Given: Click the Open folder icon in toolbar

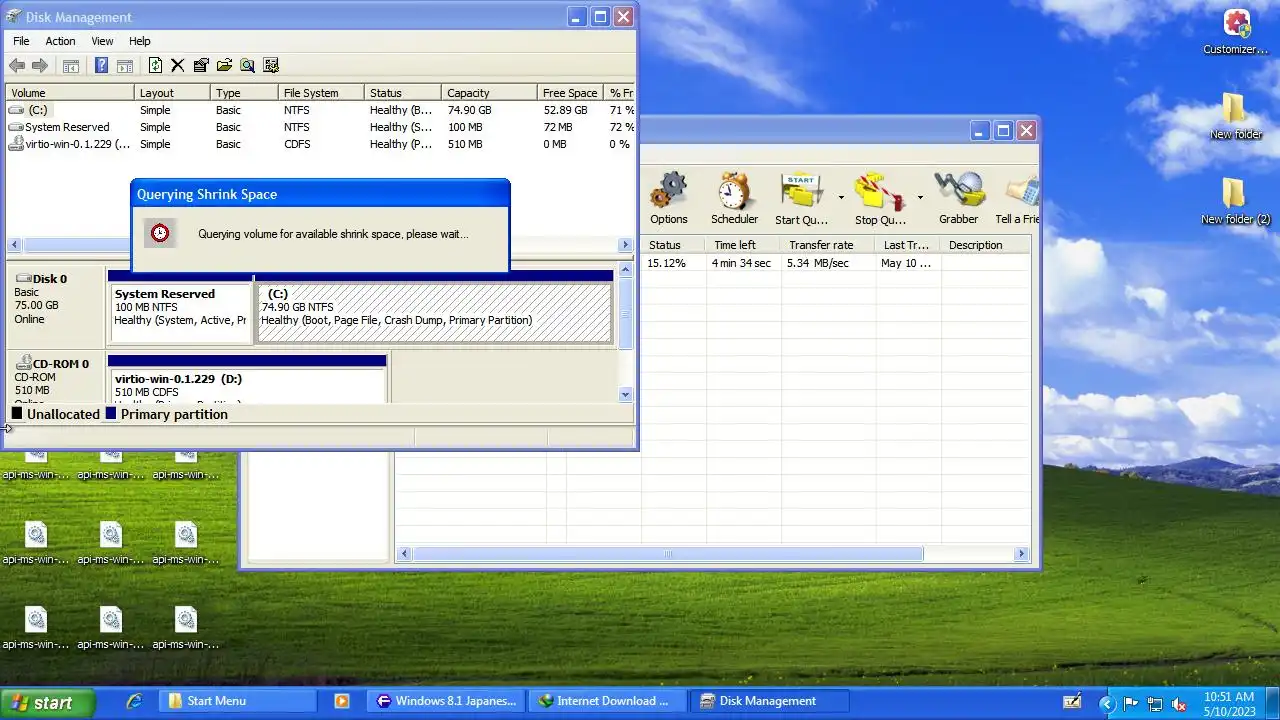Looking at the screenshot, I should 224,65.
